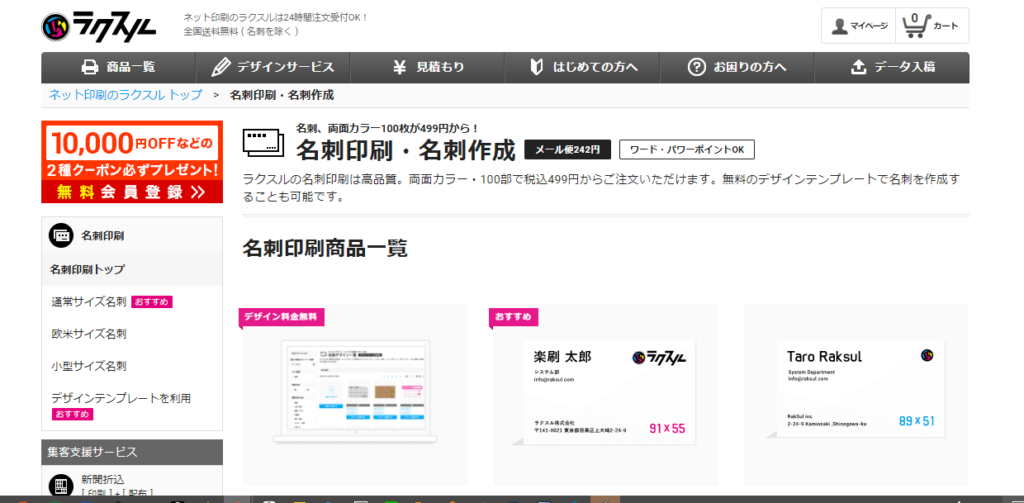This screenshot has height=503, width=1024.
Task: Open データ入稿 upload menu
Action: (x=892, y=67)
